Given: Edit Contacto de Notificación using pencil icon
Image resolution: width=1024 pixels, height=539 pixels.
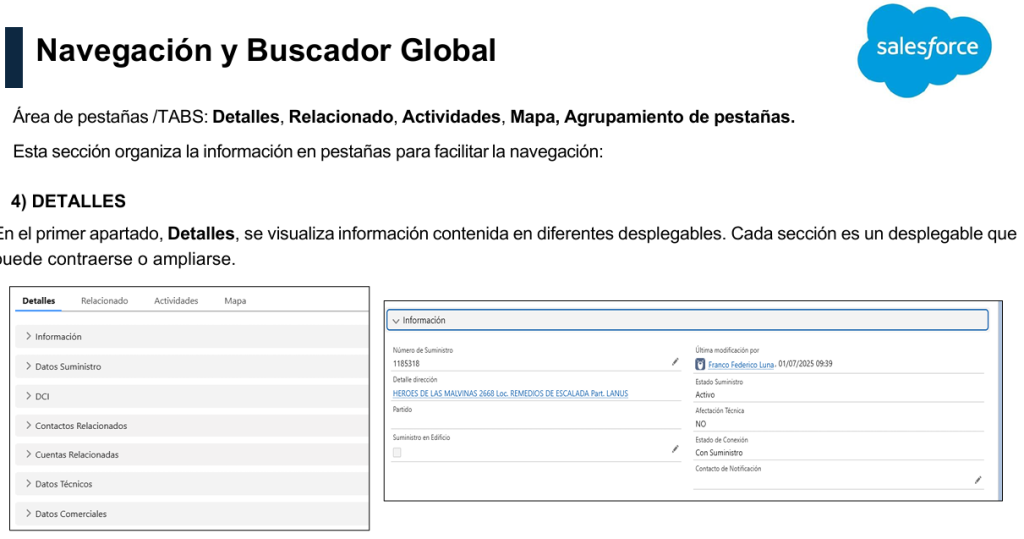Looking at the screenshot, I should coord(977,480).
